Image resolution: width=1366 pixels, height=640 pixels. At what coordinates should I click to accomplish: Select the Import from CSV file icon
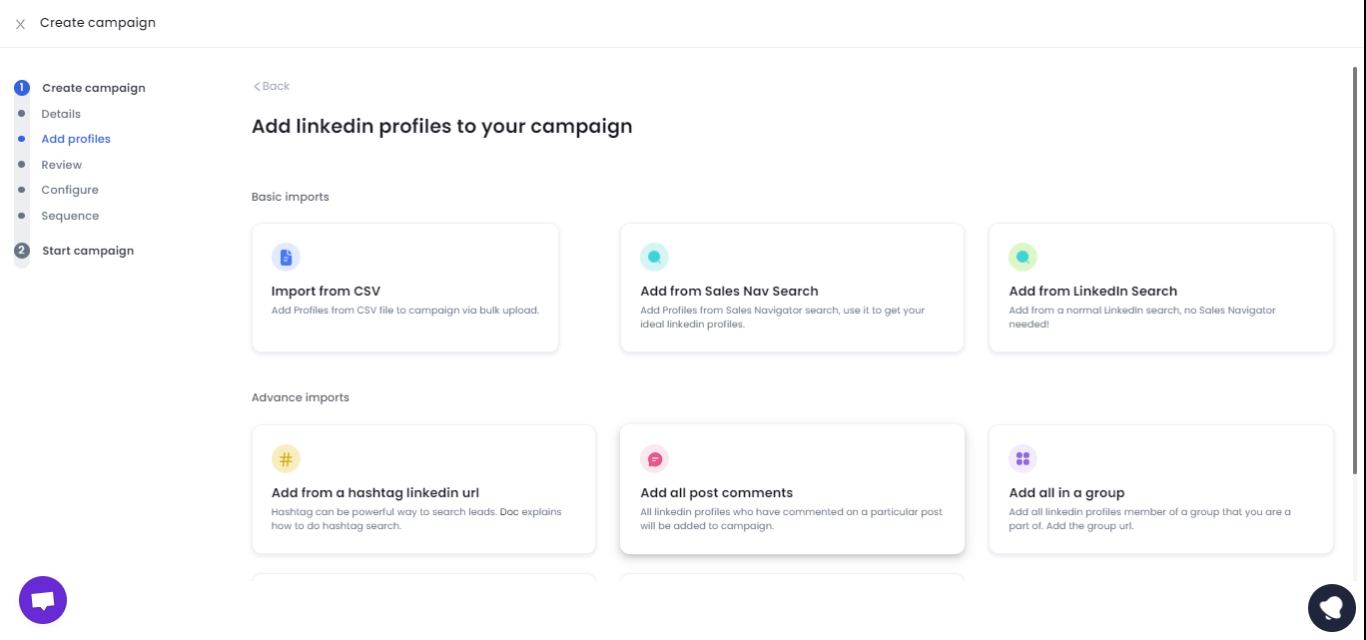(x=287, y=256)
